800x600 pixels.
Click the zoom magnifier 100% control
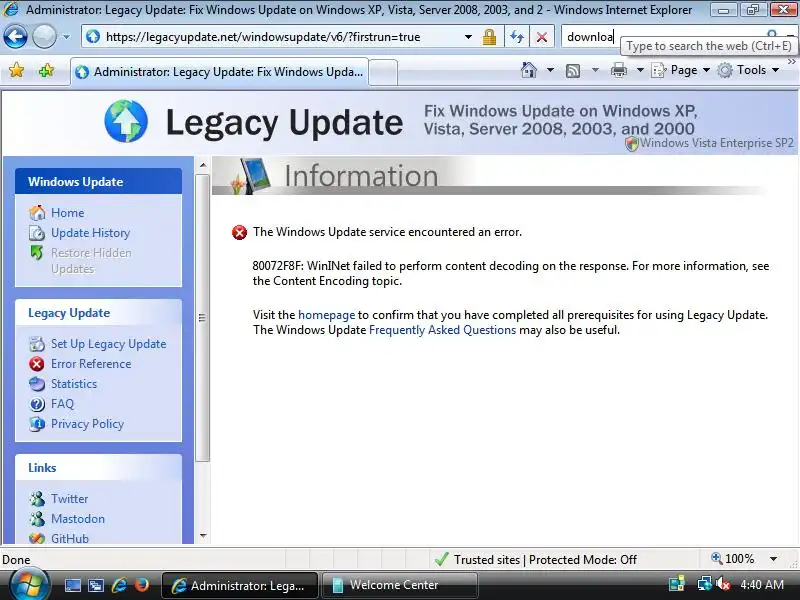[733, 559]
